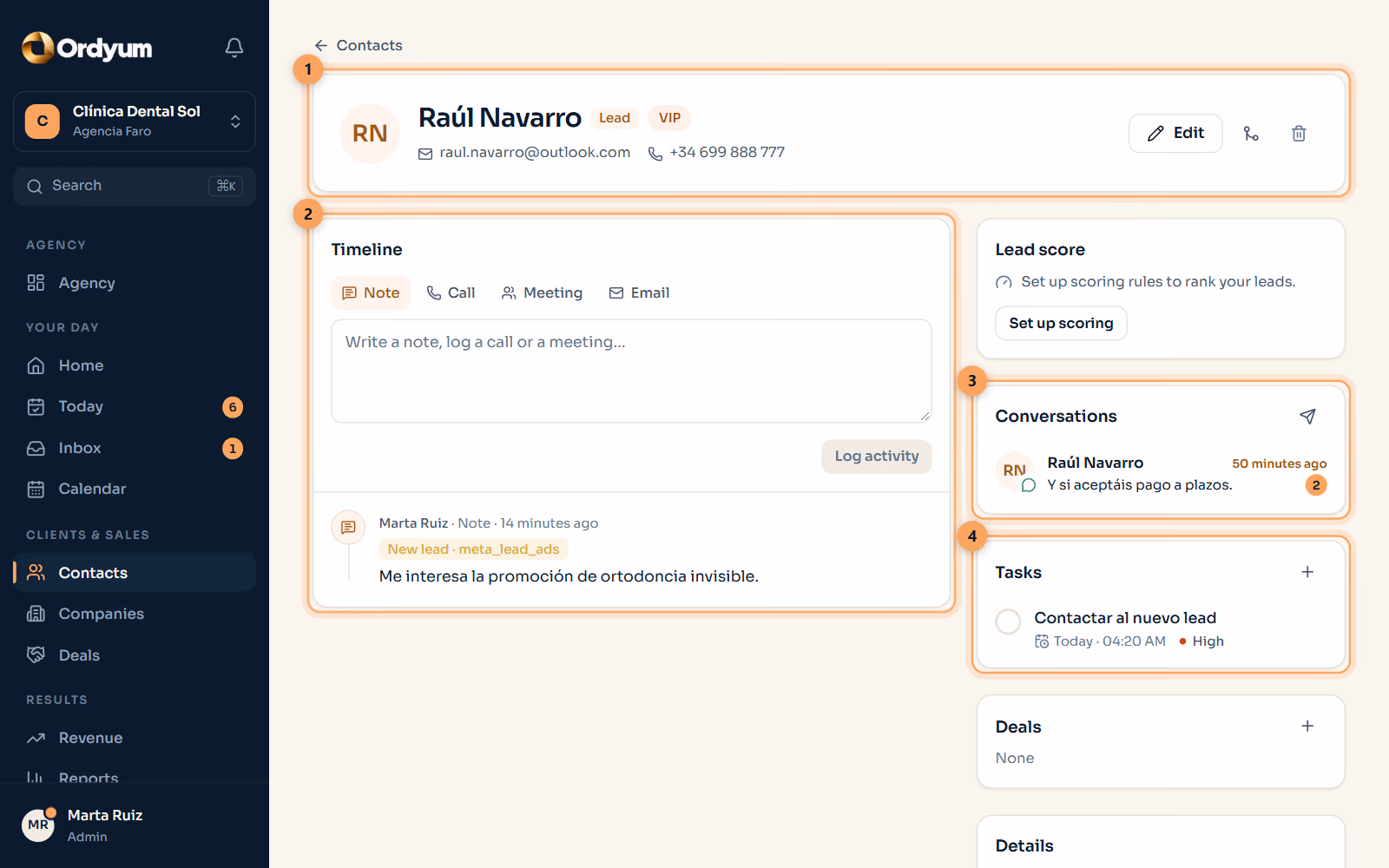The image size is (1389, 868).
Task: Click the note text area
Action: pyautogui.click(x=631, y=372)
